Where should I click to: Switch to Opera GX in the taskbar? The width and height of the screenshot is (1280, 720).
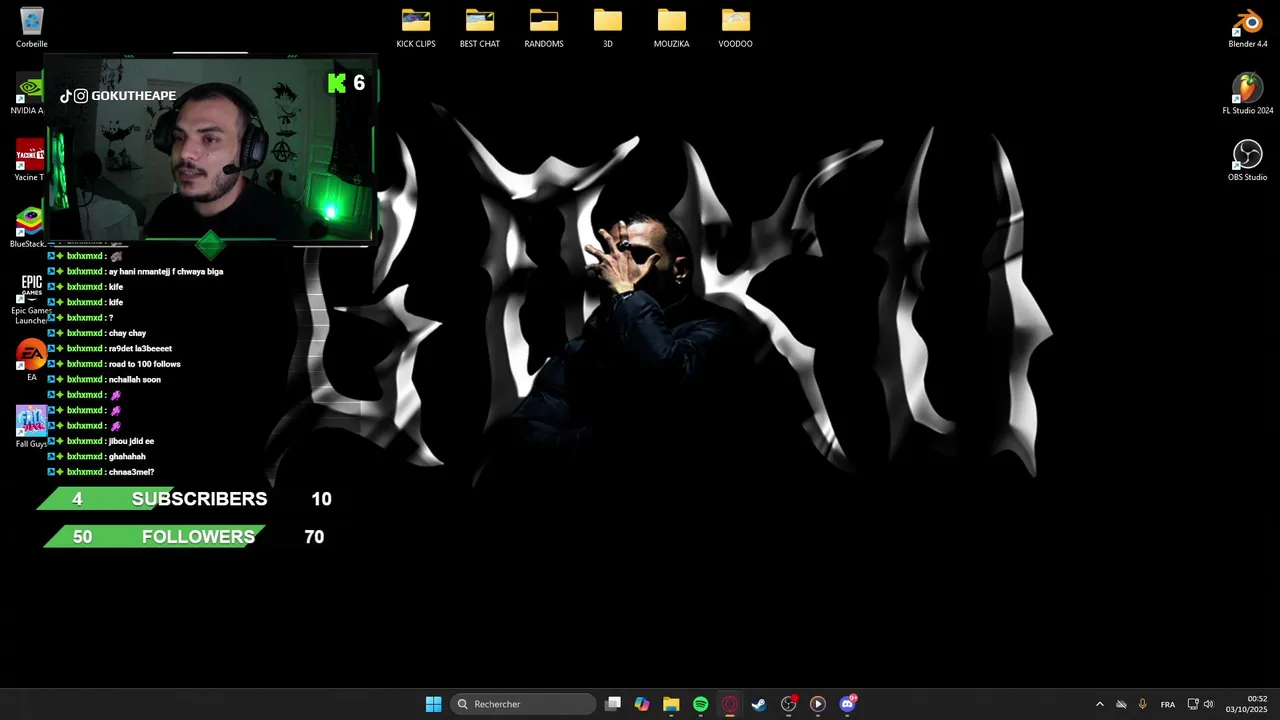(x=730, y=704)
